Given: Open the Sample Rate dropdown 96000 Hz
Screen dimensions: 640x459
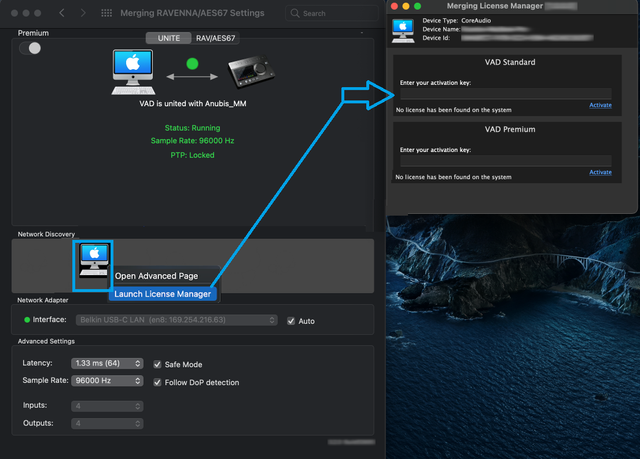Looking at the screenshot, I should [107, 381].
